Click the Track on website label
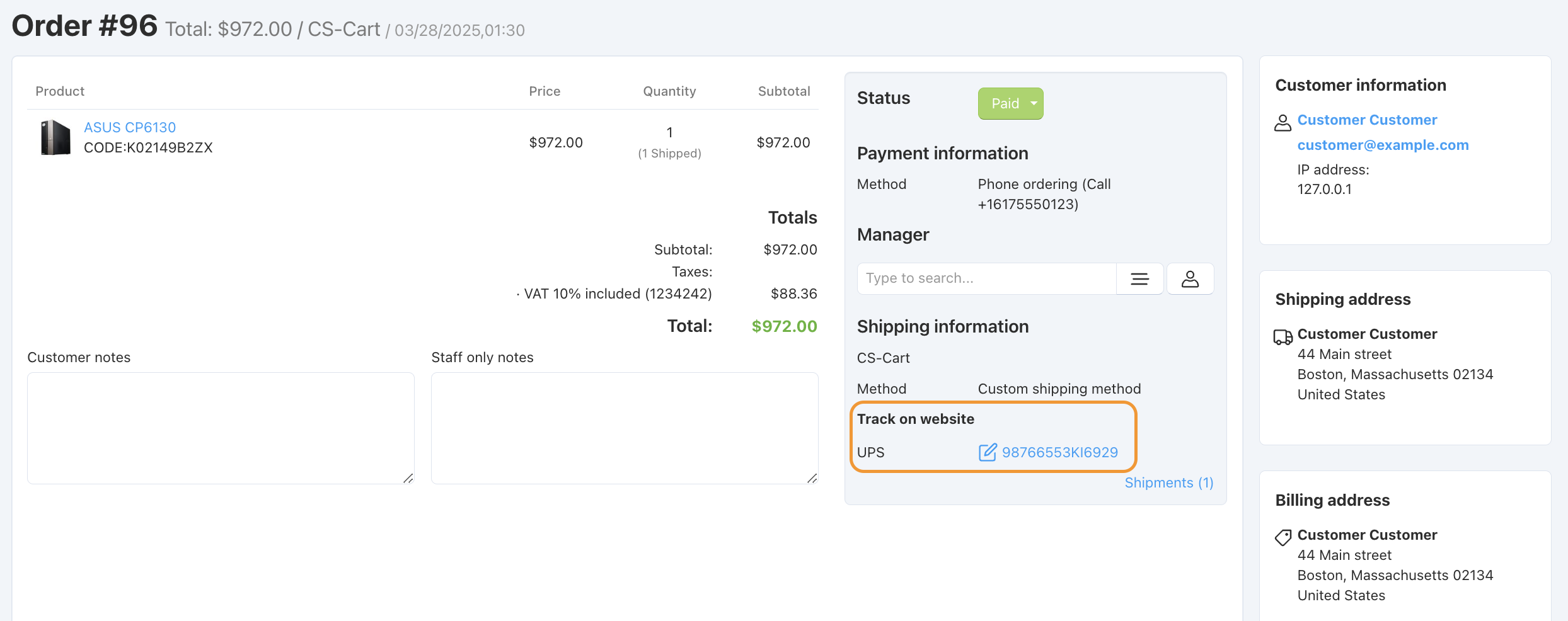Viewport: 1568px width, 621px height. click(915, 419)
